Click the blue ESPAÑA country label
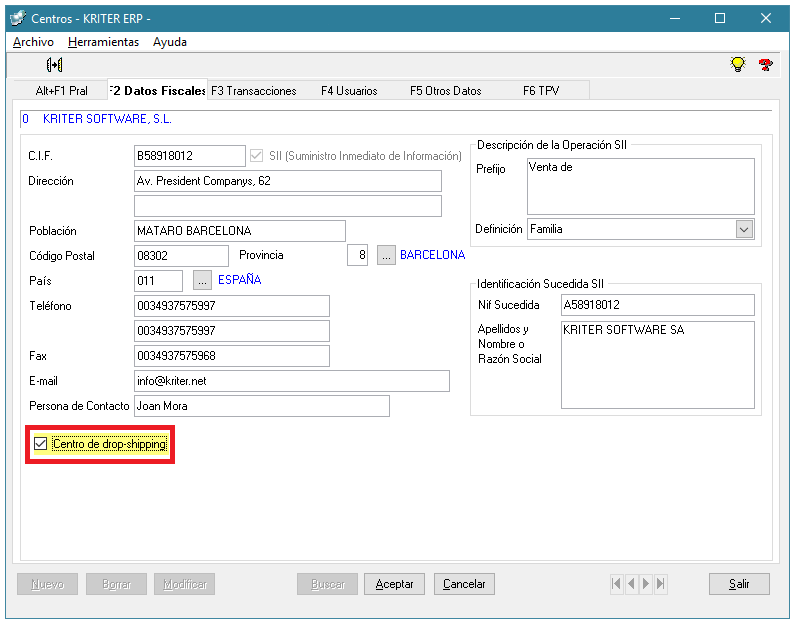Viewport: 794px width, 622px height. click(x=240, y=280)
